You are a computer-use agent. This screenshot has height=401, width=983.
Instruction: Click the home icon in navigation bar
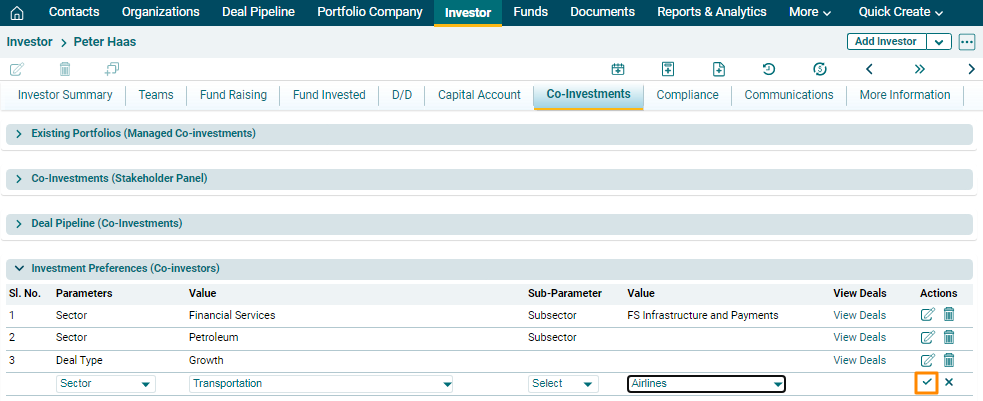tap(16, 13)
